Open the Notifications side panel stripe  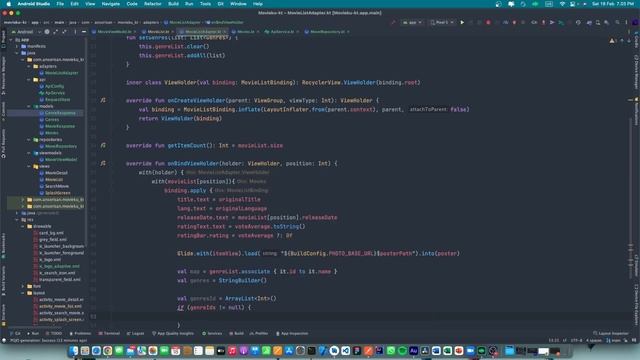pyautogui.click(x=636, y=111)
